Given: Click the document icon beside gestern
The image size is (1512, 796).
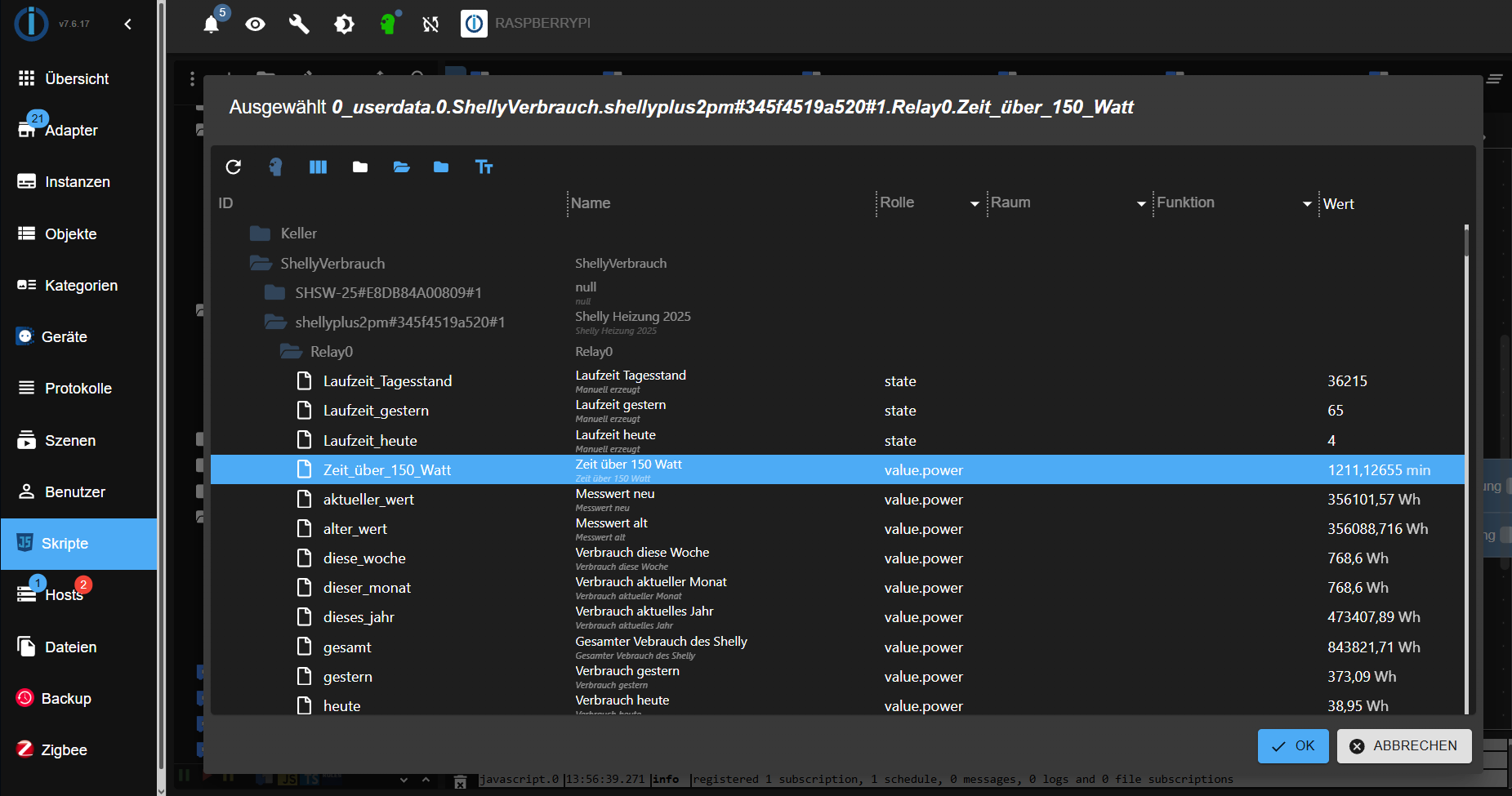Looking at the screenshot, I should coord(305,676).
